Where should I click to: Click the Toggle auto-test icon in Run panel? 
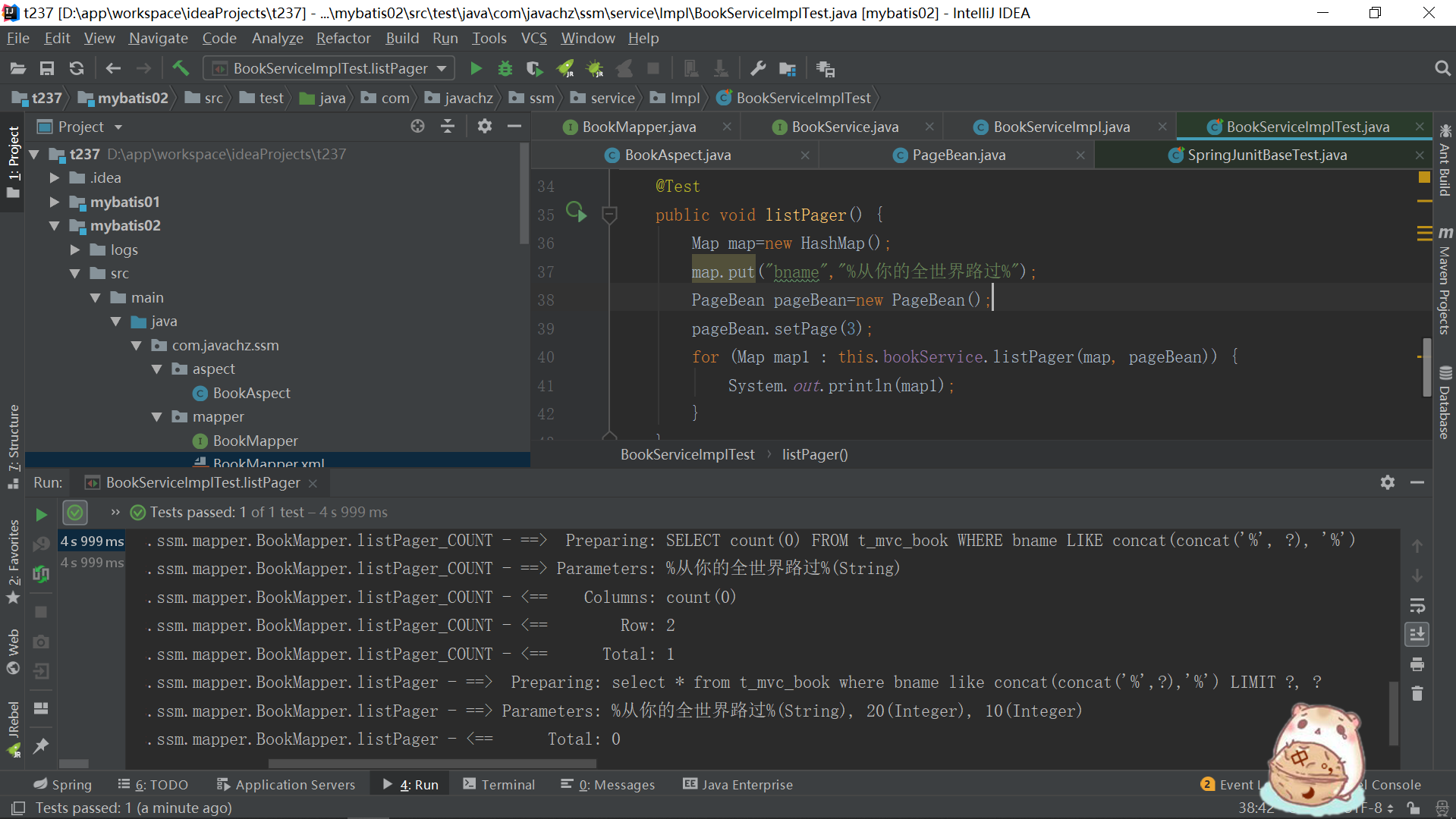pyautogui.click(x=41, y=574)
